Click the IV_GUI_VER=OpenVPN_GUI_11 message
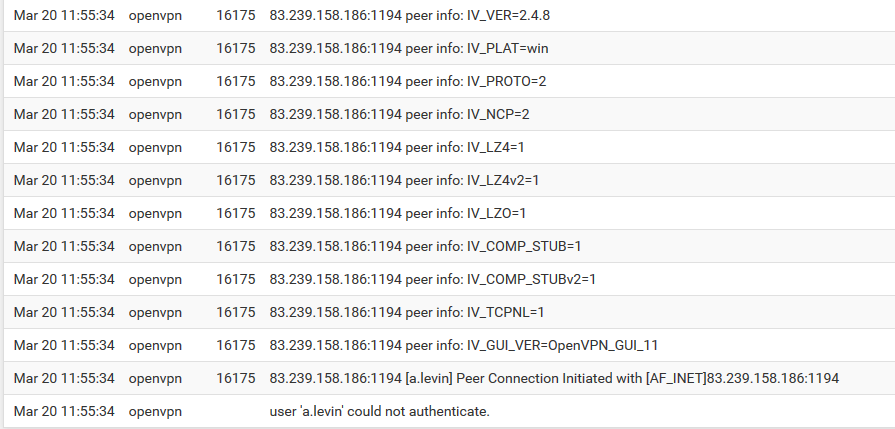Image resolution: width=895 pixels, height=429 pixels. tap(464, 345)
